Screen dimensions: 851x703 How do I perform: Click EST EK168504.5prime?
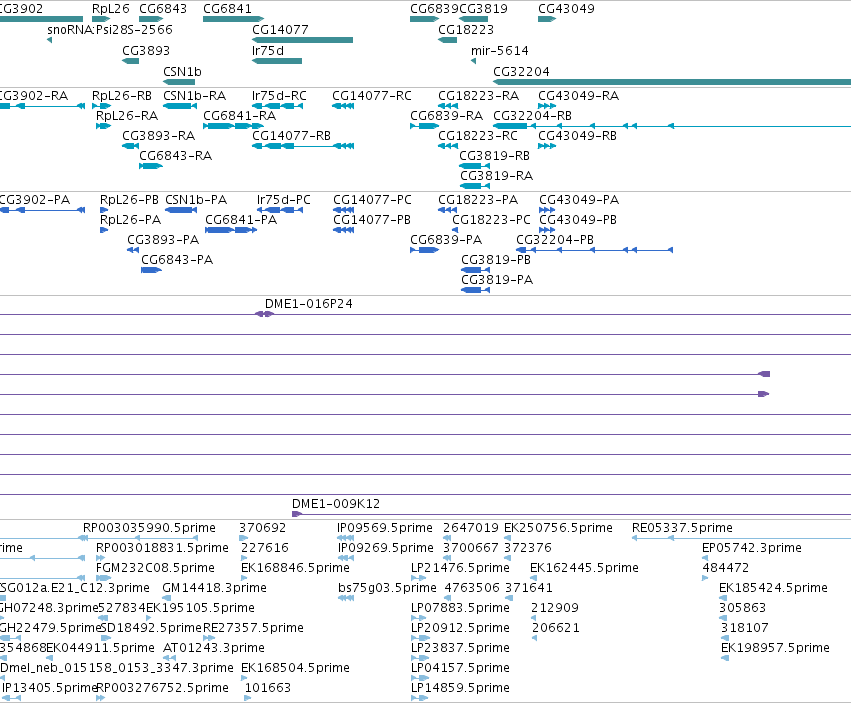click(x=295, y=669)
